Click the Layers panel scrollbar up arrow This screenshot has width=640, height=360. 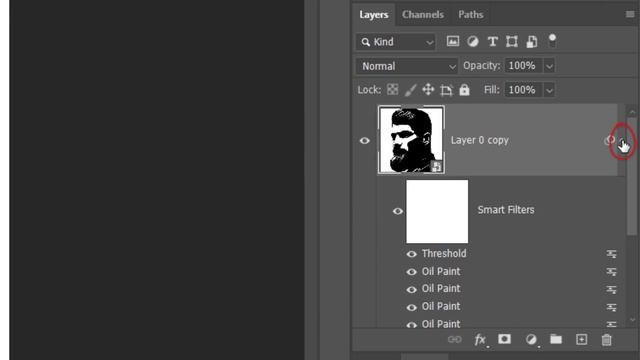coord(632,111)
